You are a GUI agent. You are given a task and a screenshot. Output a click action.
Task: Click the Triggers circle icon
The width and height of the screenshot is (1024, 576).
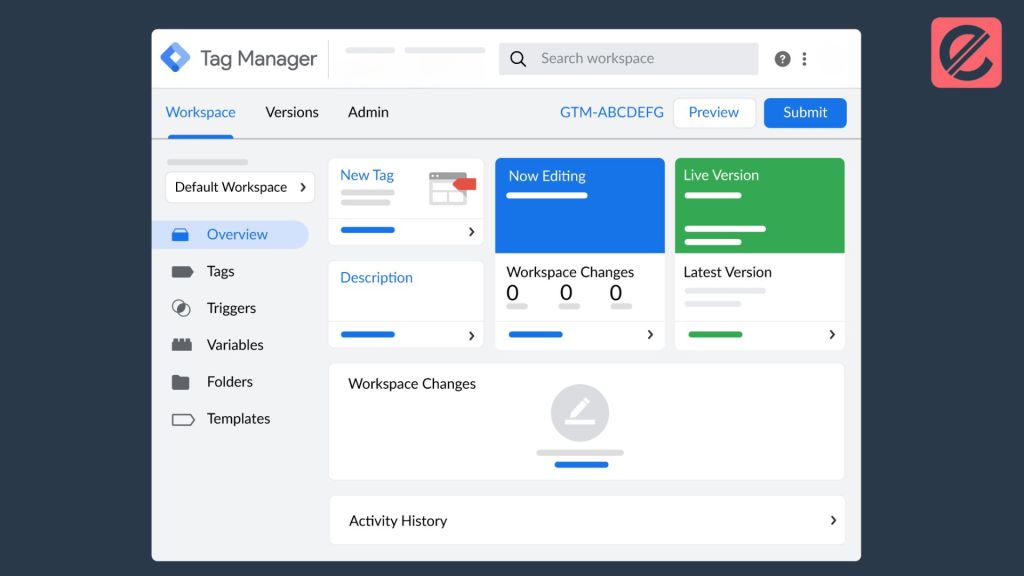(181, 308)
